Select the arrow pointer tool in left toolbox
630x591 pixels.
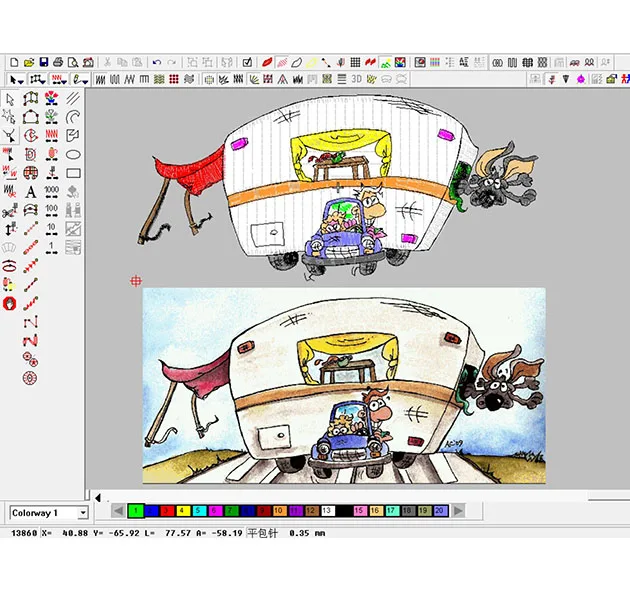tap(10, 99)
